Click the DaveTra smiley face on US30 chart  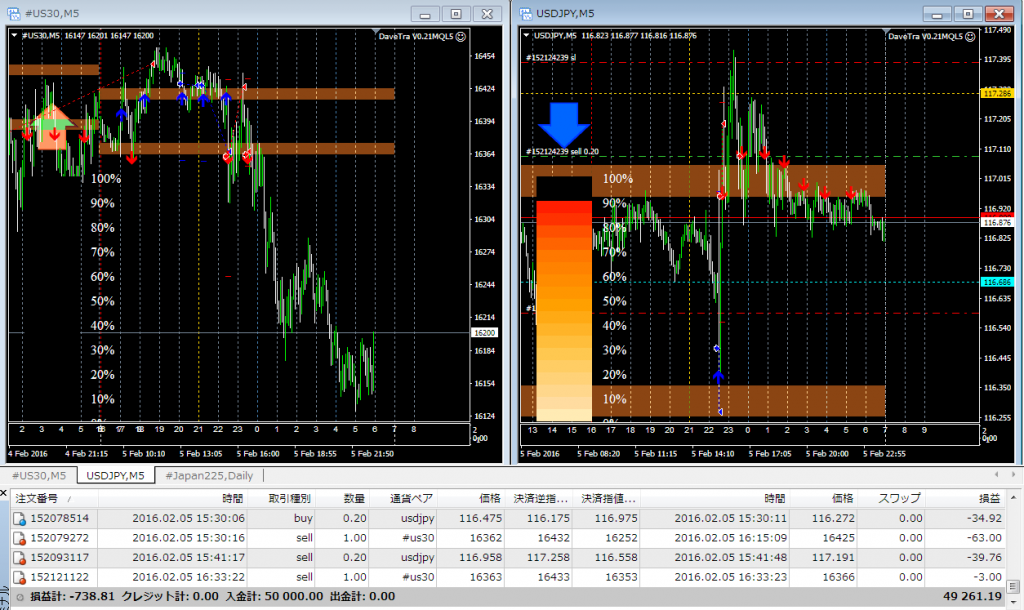click(x=460, y=35)
